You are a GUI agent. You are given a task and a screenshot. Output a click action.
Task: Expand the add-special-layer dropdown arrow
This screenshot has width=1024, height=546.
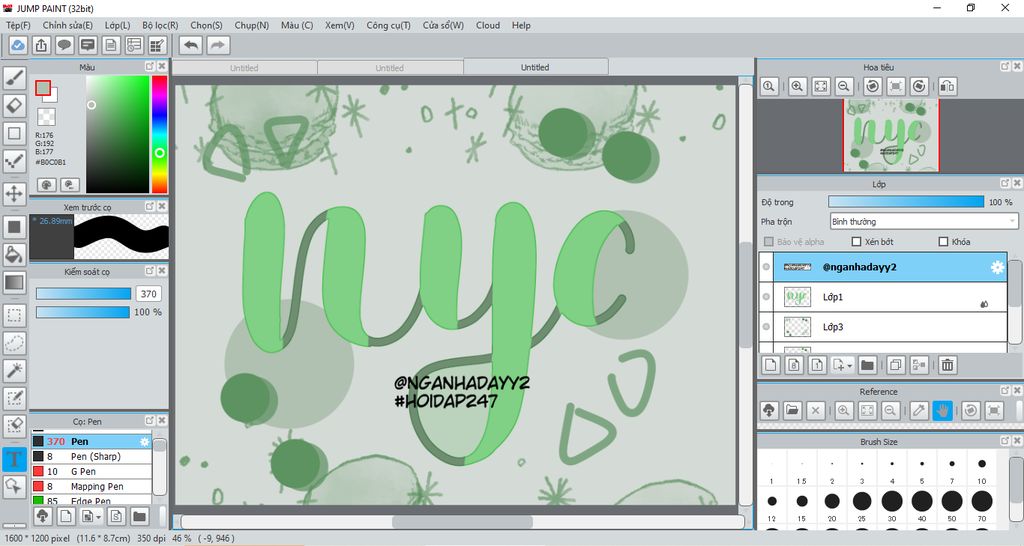(850, 366)
